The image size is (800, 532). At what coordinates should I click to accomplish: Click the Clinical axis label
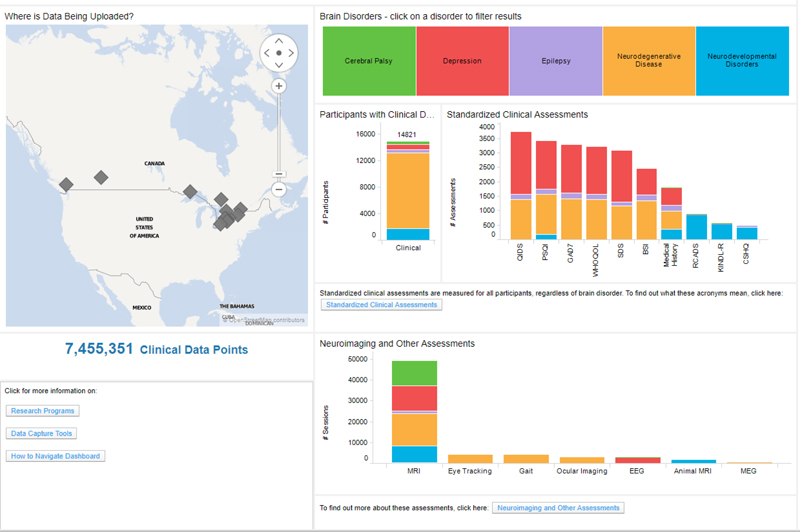(408, 248)
